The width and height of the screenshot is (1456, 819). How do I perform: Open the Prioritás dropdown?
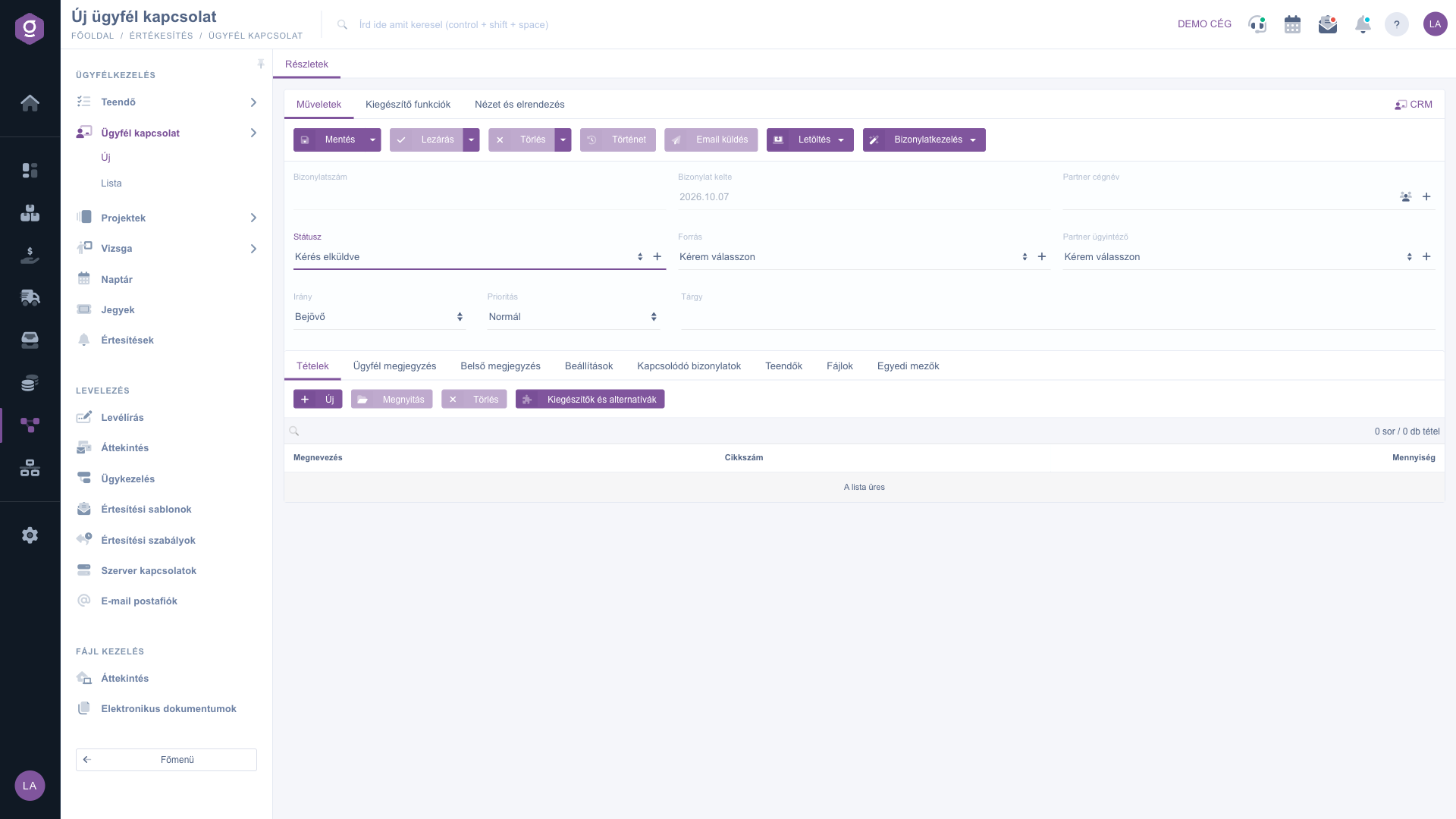(x=573, y=317)
